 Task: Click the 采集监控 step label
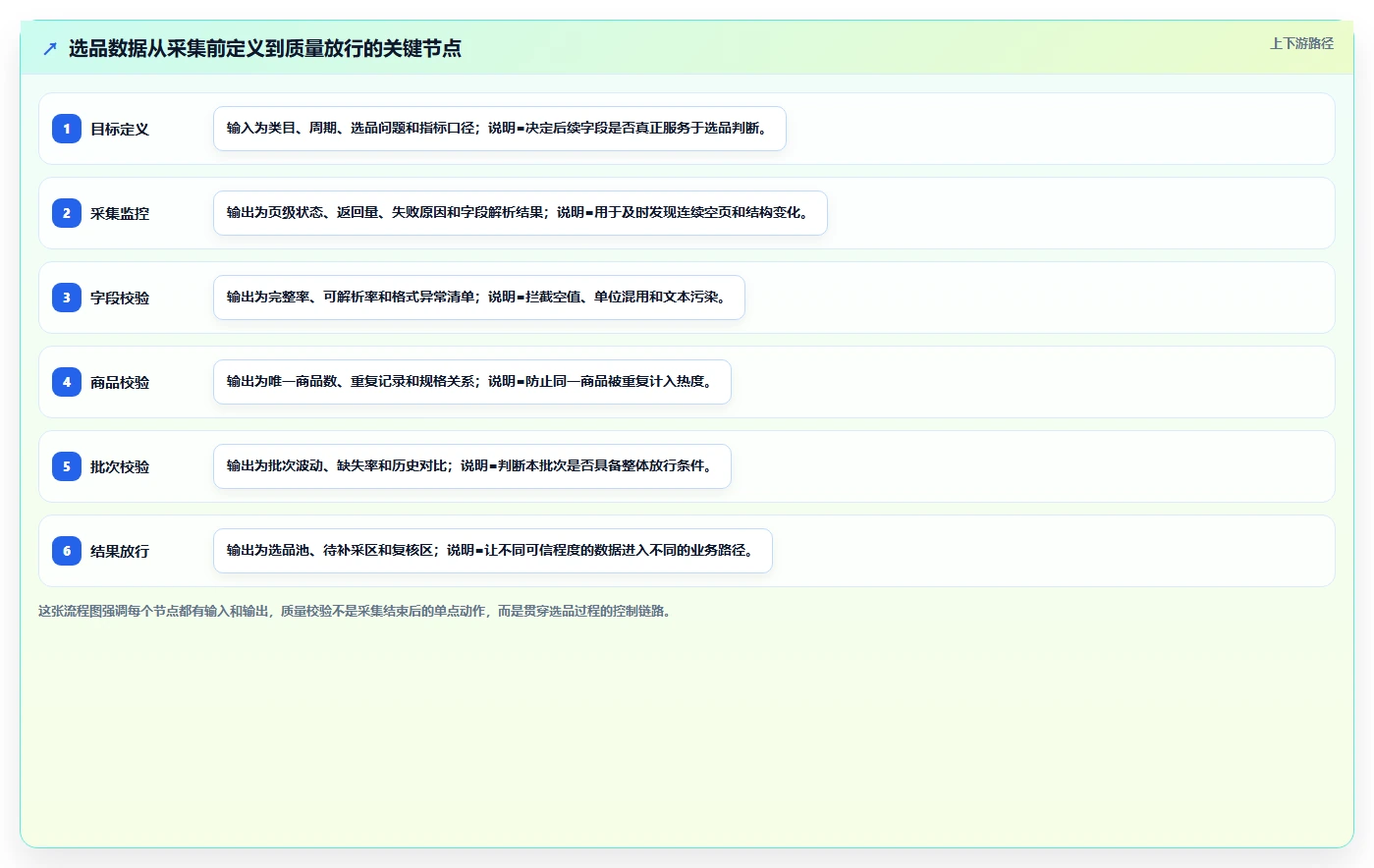(x=120, y=213)
